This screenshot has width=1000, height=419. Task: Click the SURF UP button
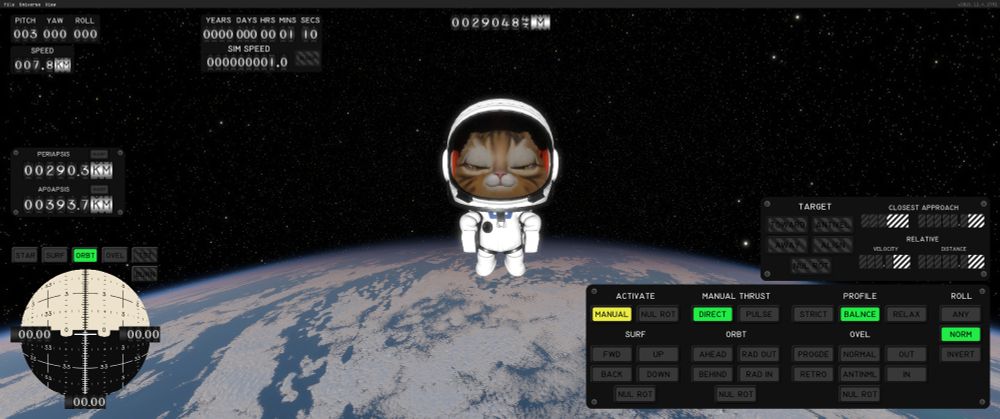pos(658,354)
